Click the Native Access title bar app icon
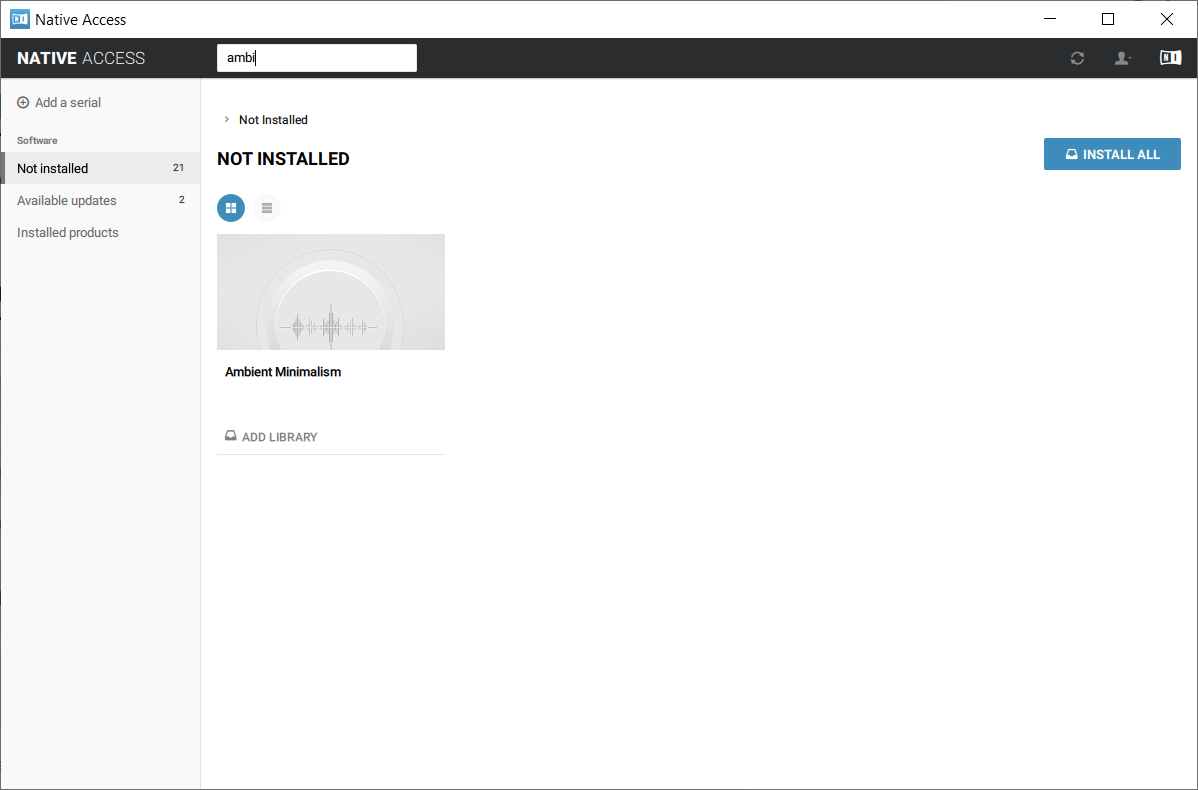 (x=20, y=19)
